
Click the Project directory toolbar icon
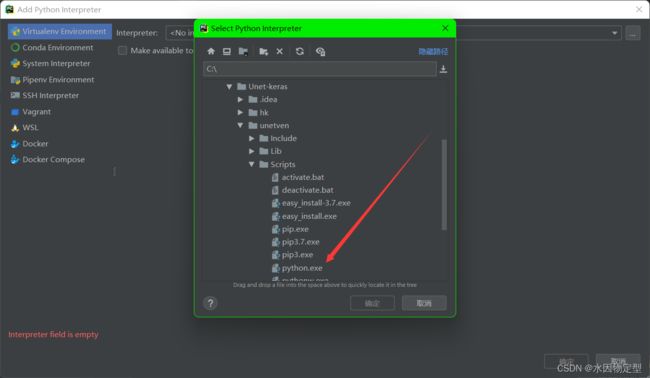pos(243,51)
